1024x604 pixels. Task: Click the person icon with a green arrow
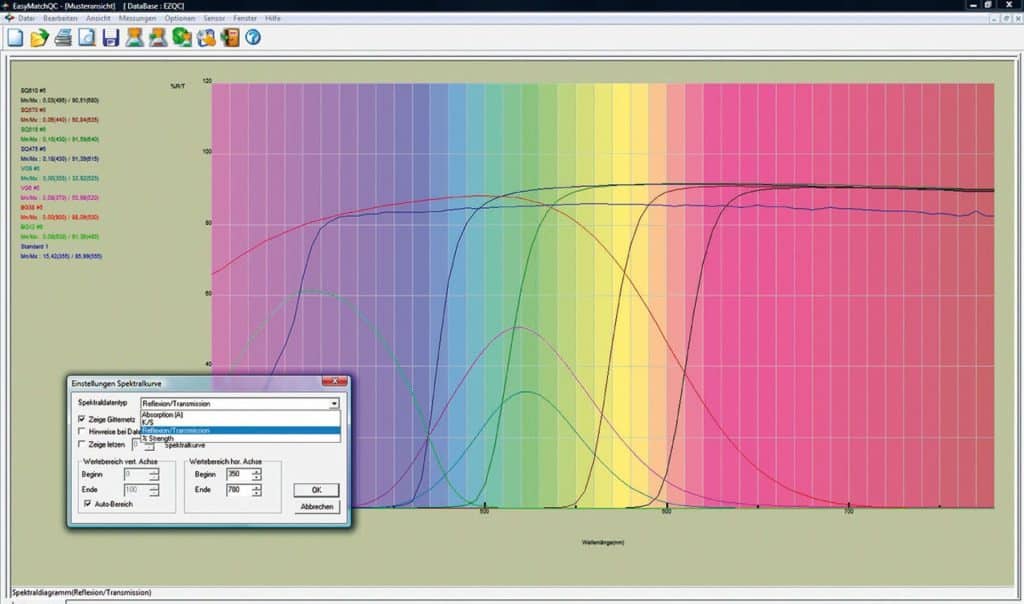[158, 38]
